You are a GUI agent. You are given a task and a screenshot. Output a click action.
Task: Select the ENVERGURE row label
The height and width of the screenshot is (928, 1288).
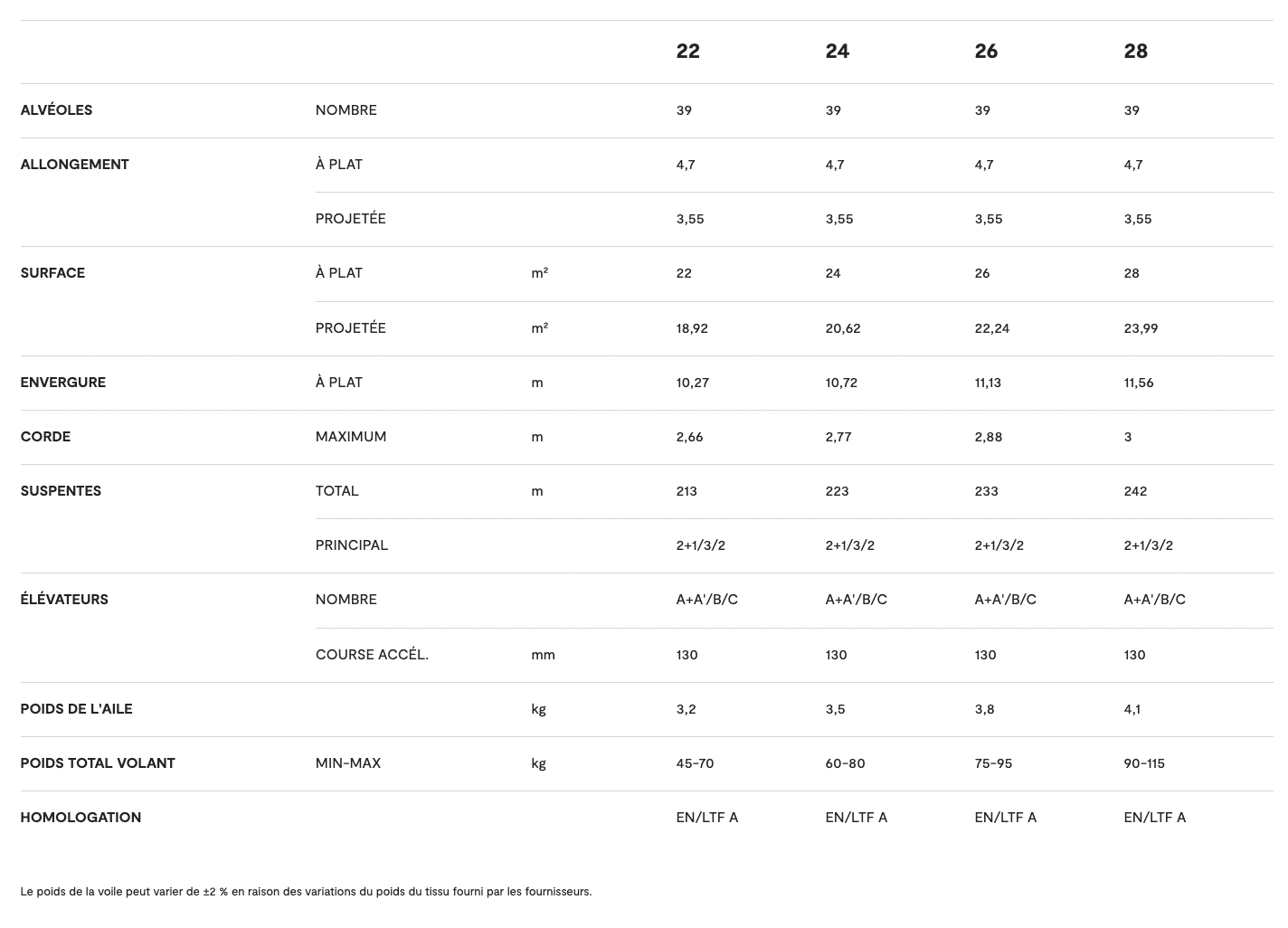[x=62, y=383]
